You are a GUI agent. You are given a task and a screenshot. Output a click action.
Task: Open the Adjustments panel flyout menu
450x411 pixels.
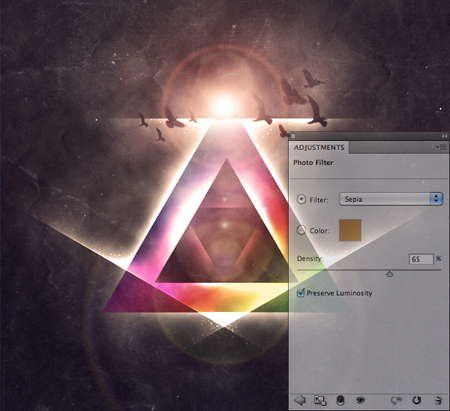coord(442,147)
